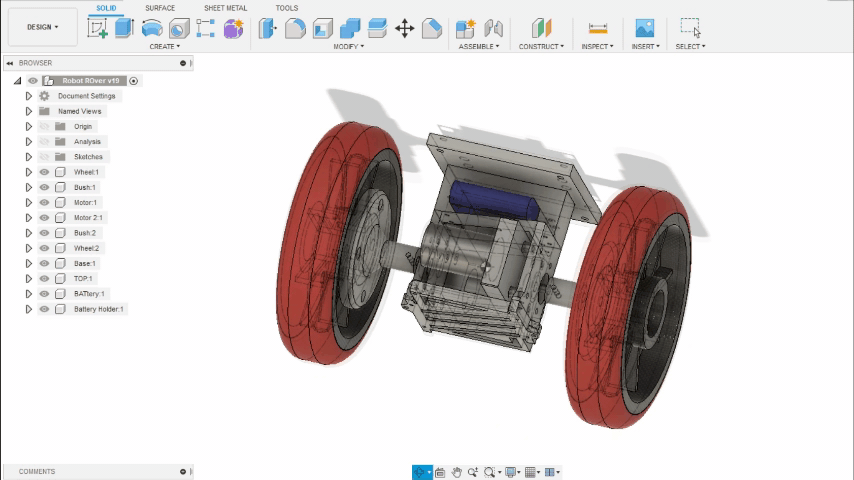Click the Fillet tool in Modify
854x480 pixels.
click(295, 28)
